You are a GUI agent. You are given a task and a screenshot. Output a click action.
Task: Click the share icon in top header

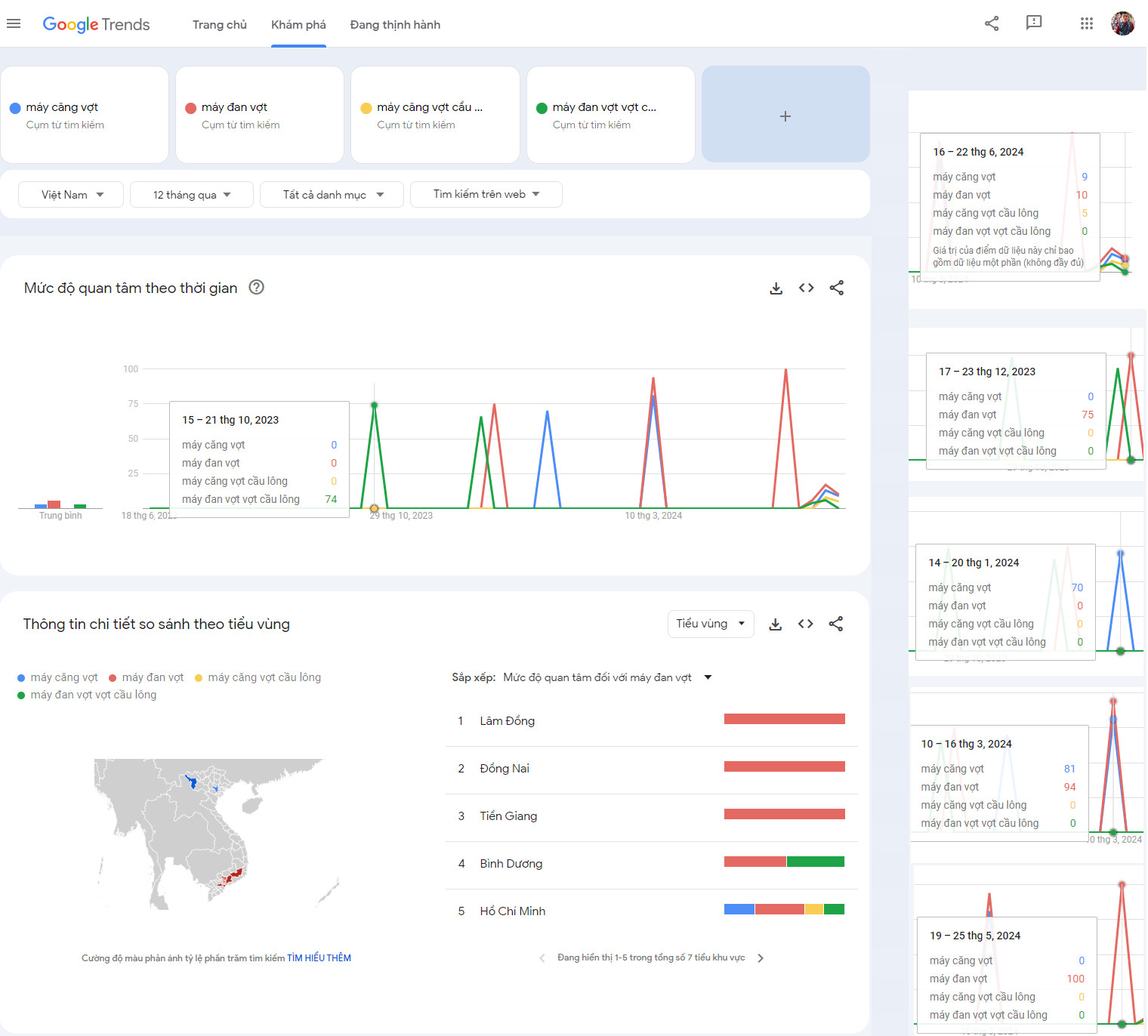coord(992,23)
